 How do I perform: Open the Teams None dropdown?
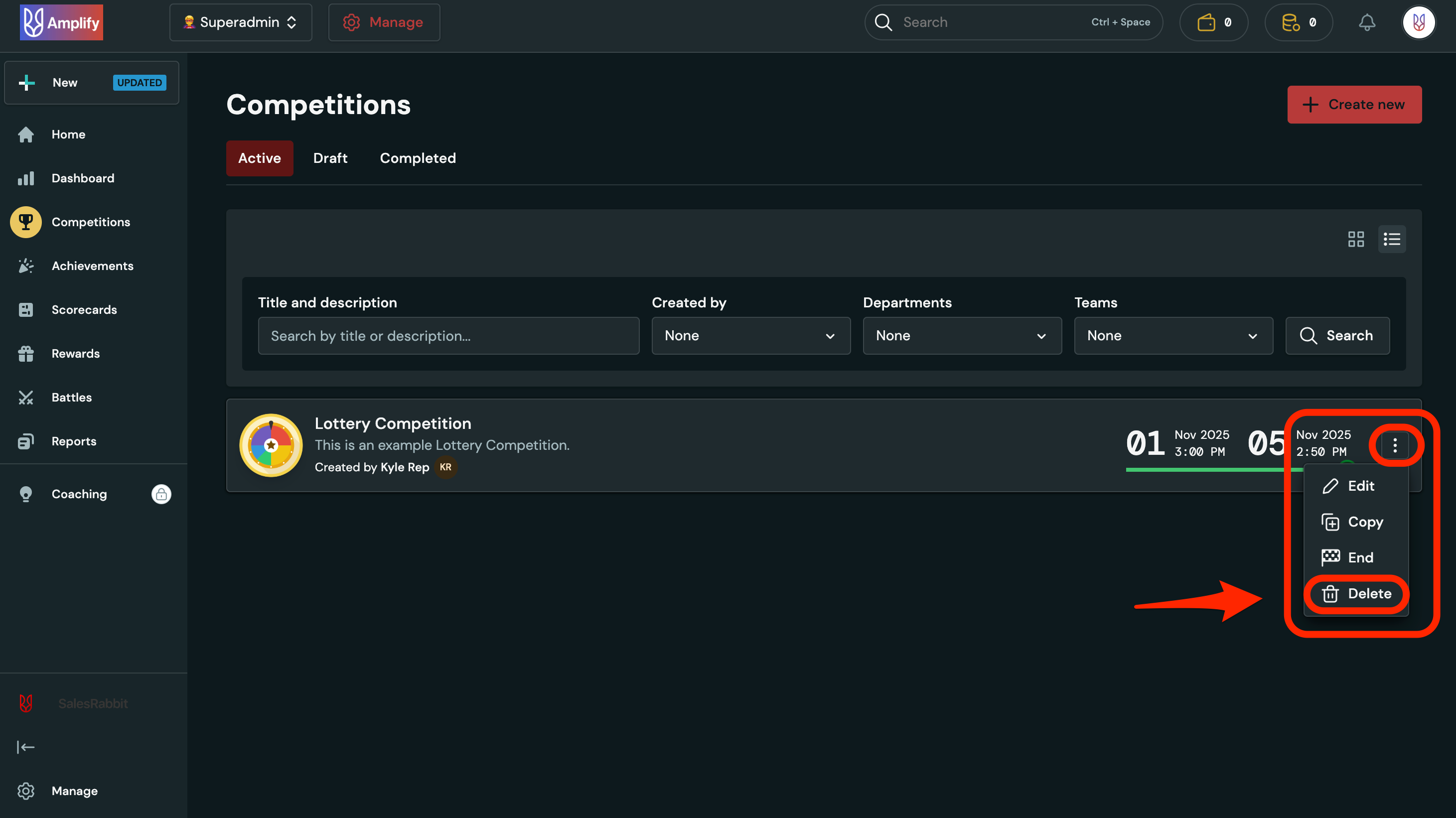[1172, 336]
